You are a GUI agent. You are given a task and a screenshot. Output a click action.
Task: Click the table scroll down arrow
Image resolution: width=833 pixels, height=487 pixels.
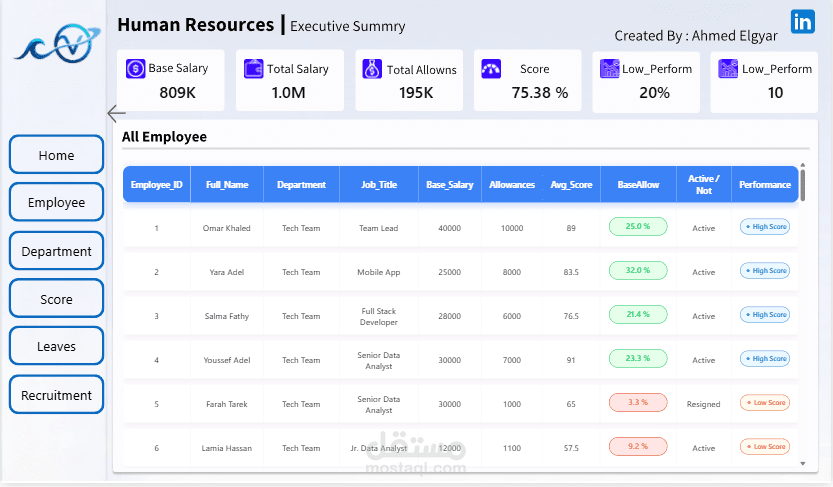pyautogui.click(x=802, y=464)
